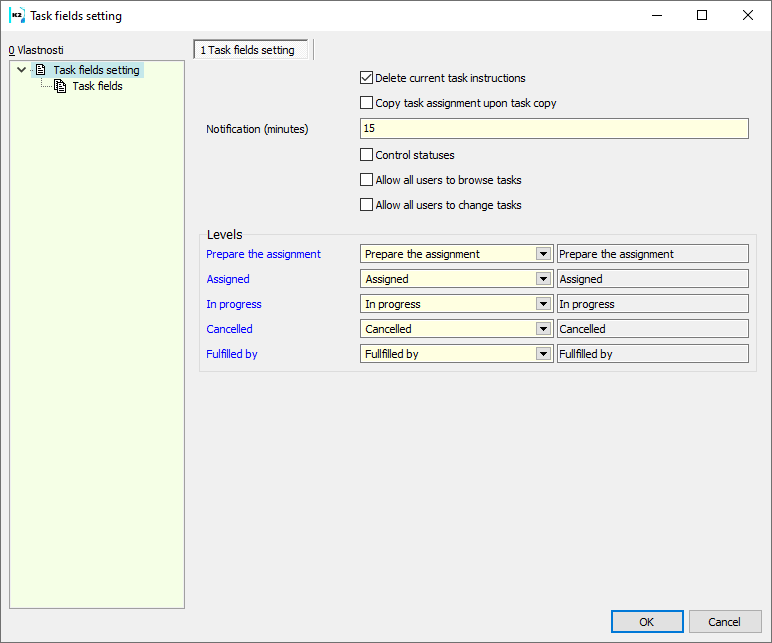Viewport: 772px width, 643px height.
Task: Focus the Notification minutes input field
Action: pyautogui.click(x=553, y=129)
